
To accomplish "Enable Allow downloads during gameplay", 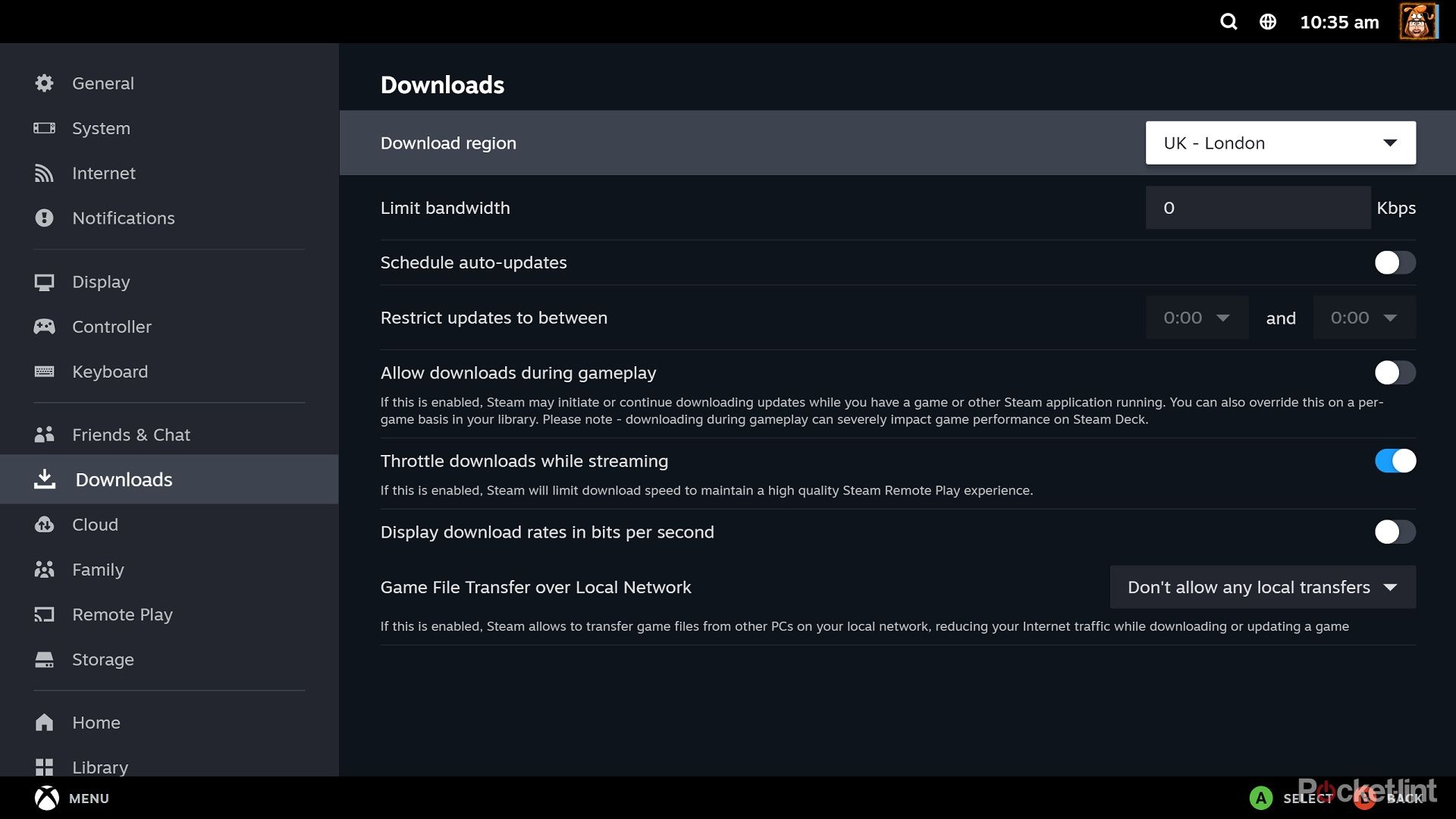I will tap(1394, 373).
